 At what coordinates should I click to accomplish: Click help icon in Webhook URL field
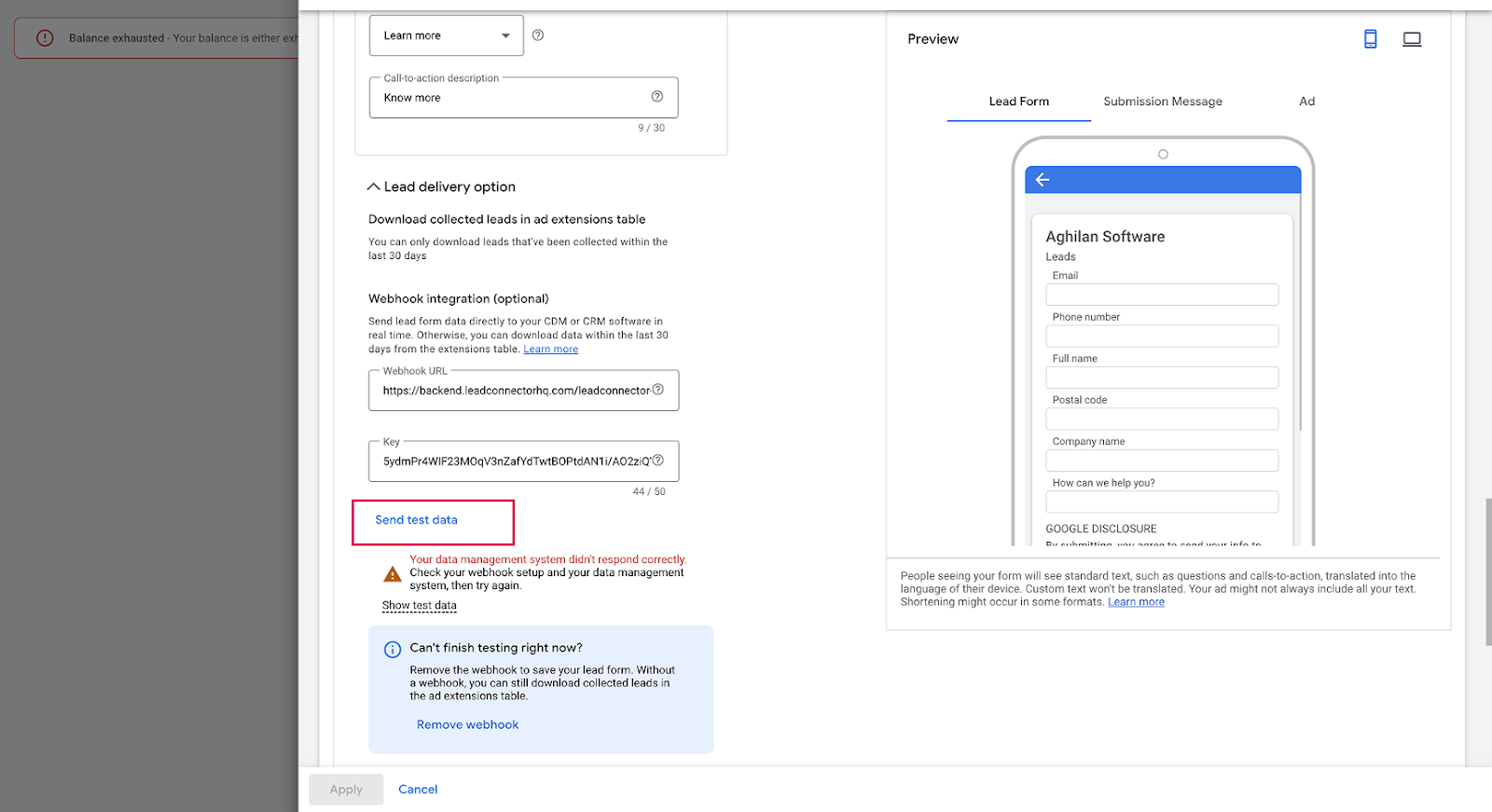658,390
